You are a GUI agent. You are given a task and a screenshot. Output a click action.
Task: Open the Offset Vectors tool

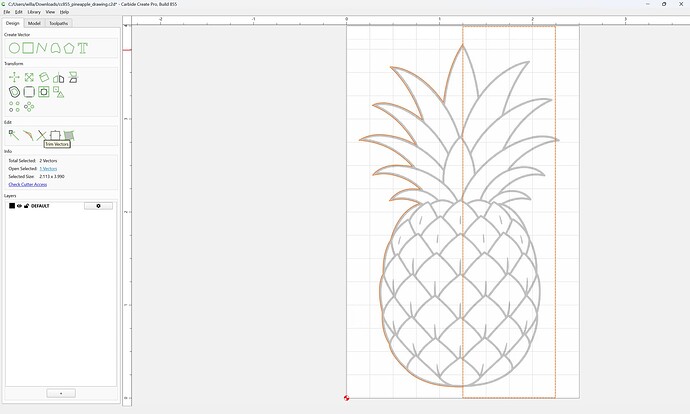(x=14, y=92)
